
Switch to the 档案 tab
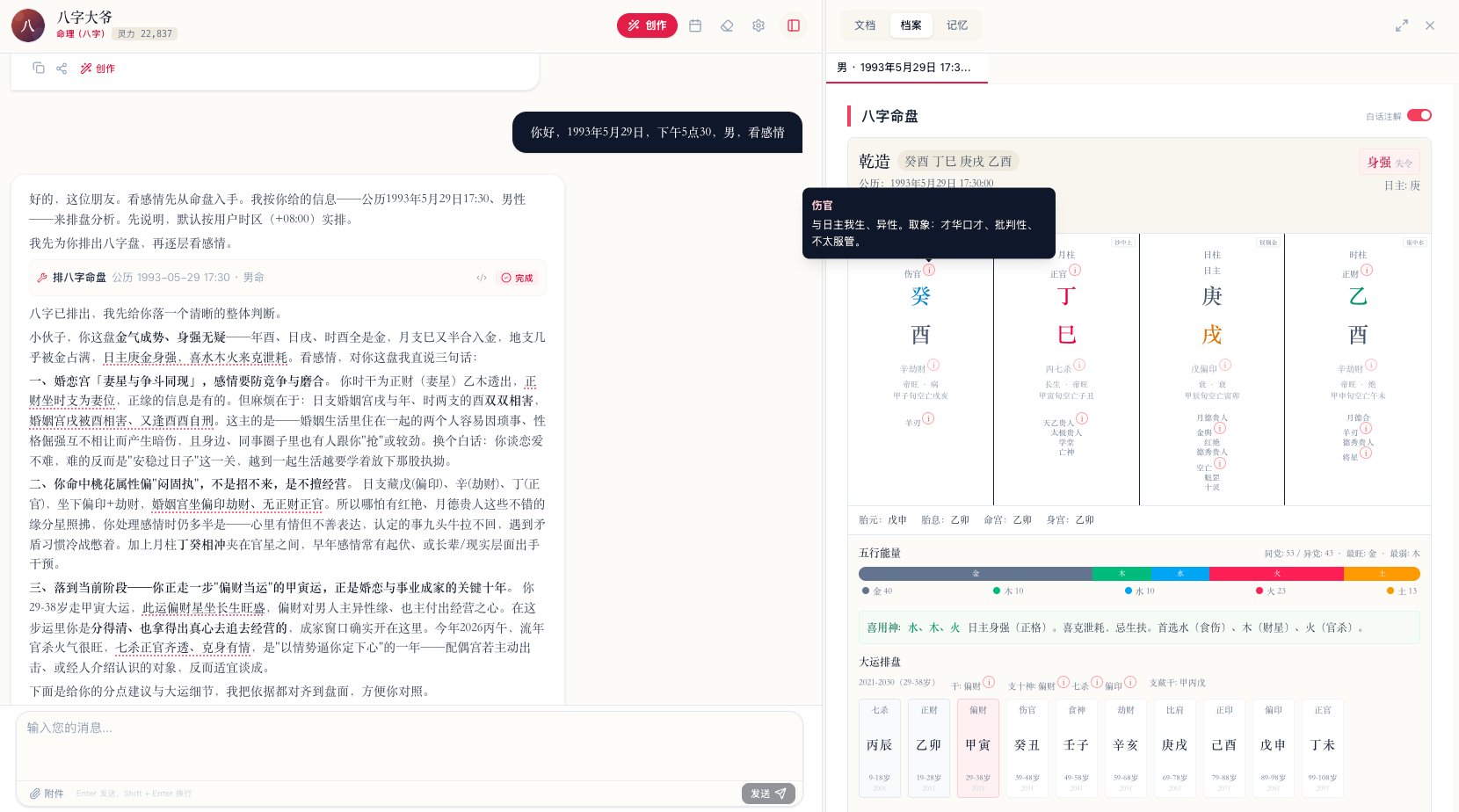point(911,25)
